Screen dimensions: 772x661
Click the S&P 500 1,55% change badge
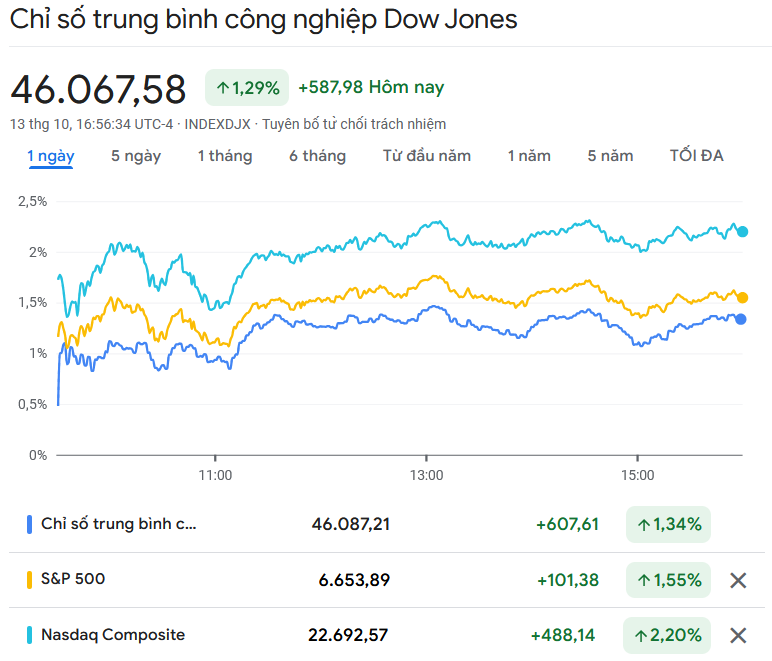point(668,580)
